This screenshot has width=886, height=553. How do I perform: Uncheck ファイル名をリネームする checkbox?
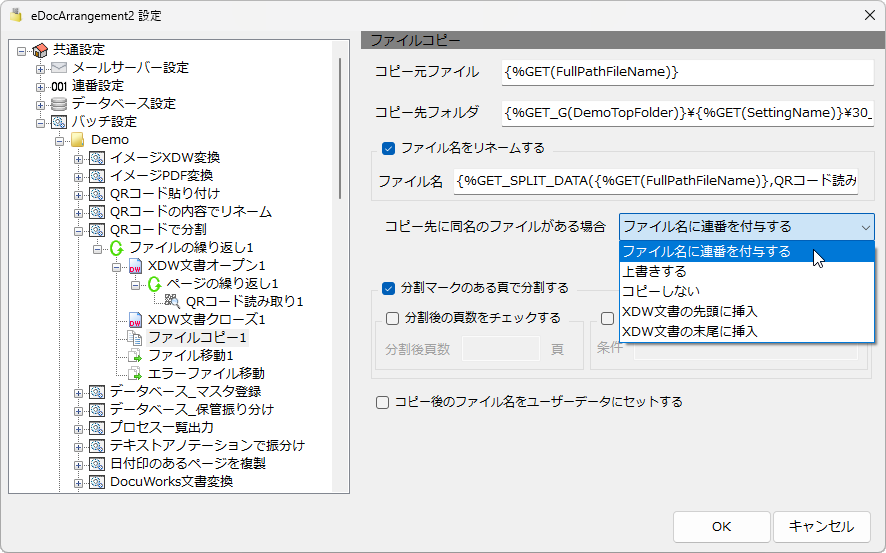tap(388, 149)
